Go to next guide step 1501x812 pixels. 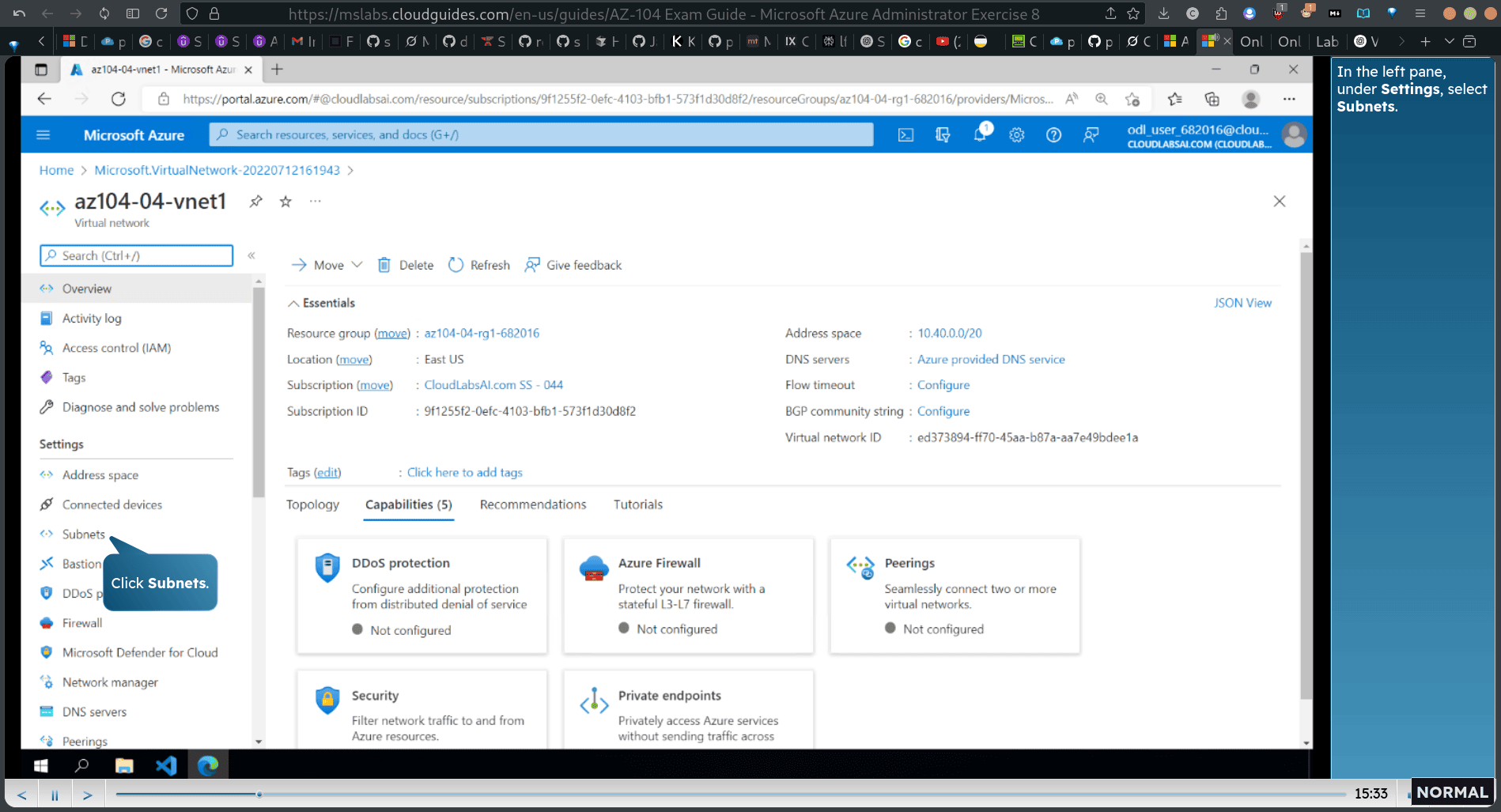pyautogui.click(x=88, y=795)
